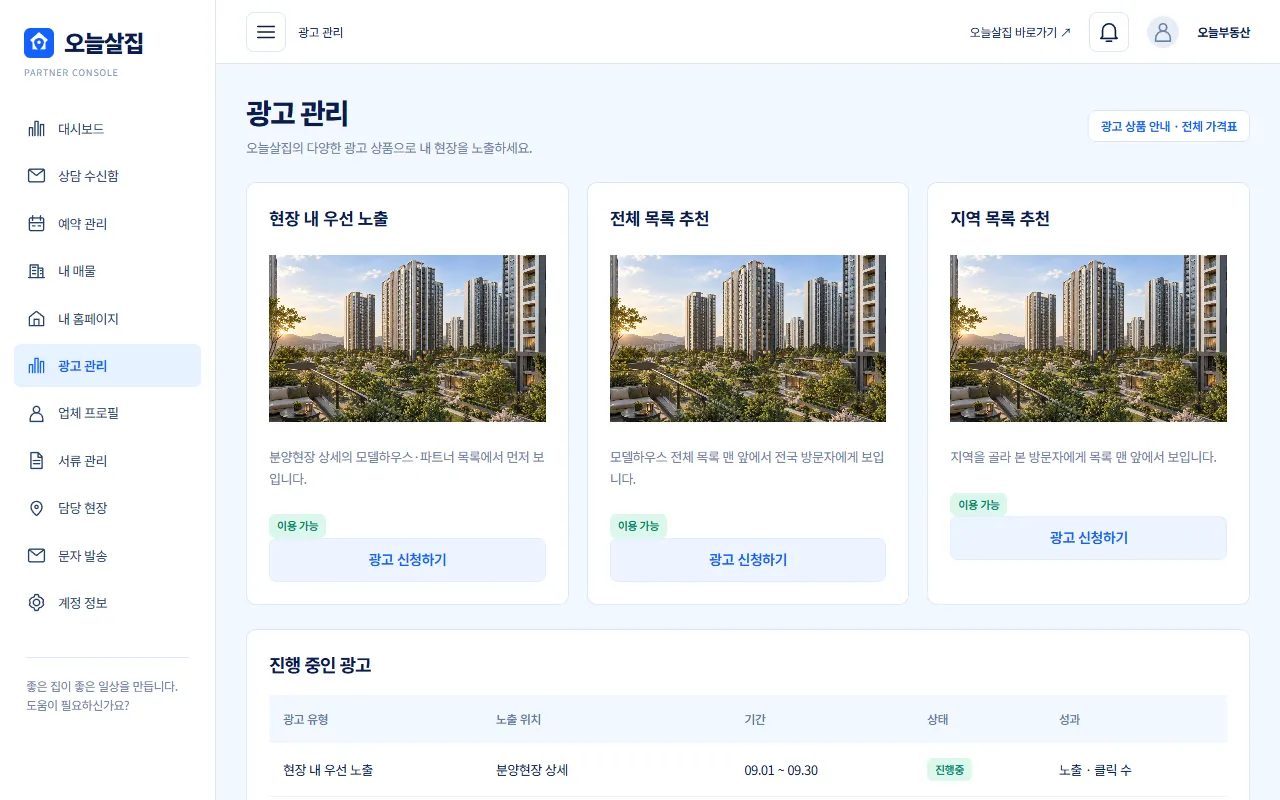Click the 진행중 status badge
The image size is (1280, 800).
coord(949,770)
